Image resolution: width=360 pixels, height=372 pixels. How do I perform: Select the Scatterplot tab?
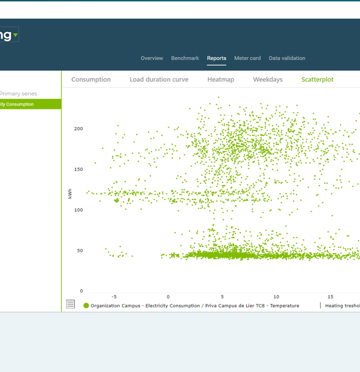pos(317,80)
